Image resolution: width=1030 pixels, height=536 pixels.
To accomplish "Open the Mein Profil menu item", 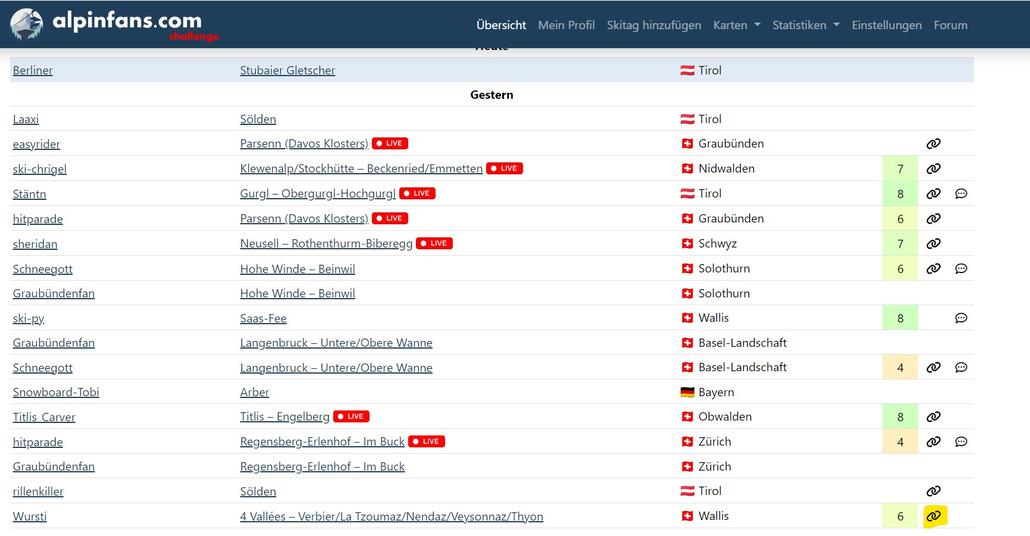I will [x=566, y=25].
